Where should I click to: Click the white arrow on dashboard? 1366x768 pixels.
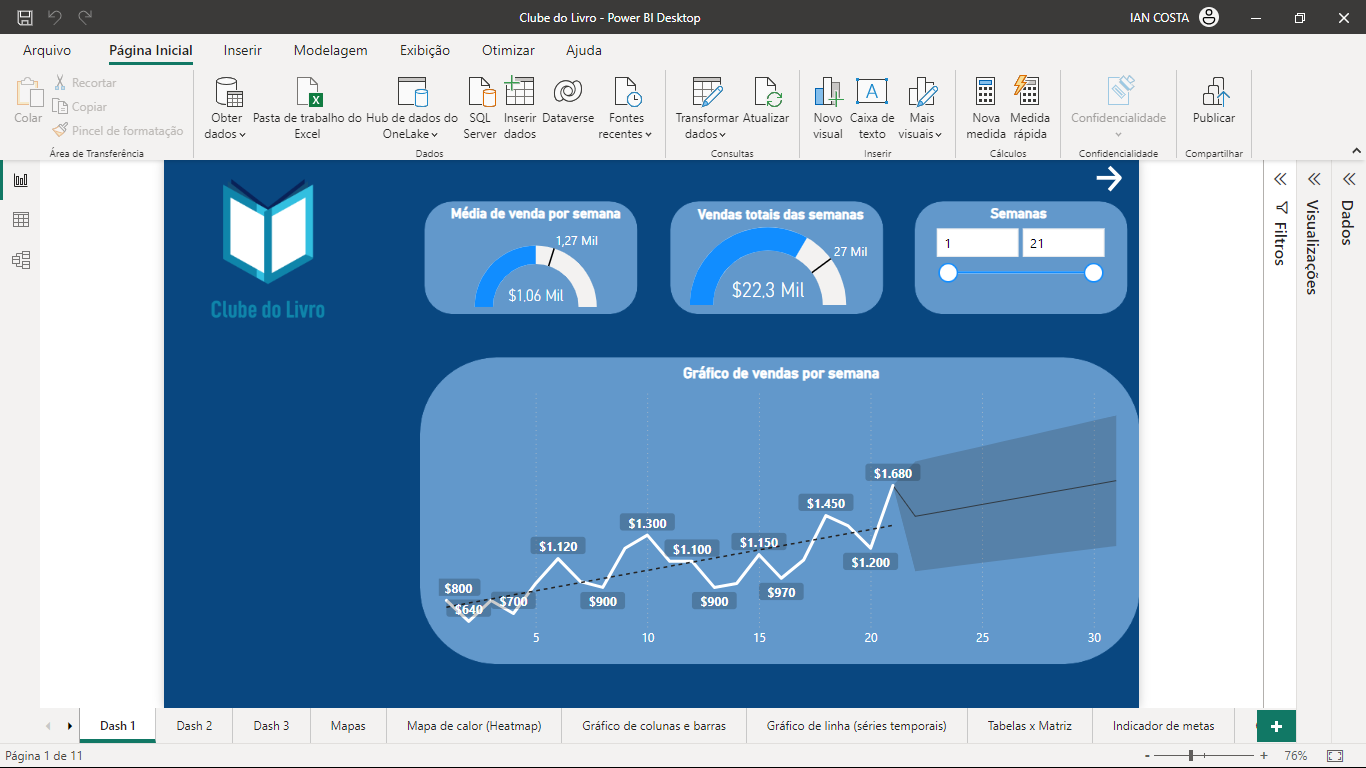point(1109,179)
